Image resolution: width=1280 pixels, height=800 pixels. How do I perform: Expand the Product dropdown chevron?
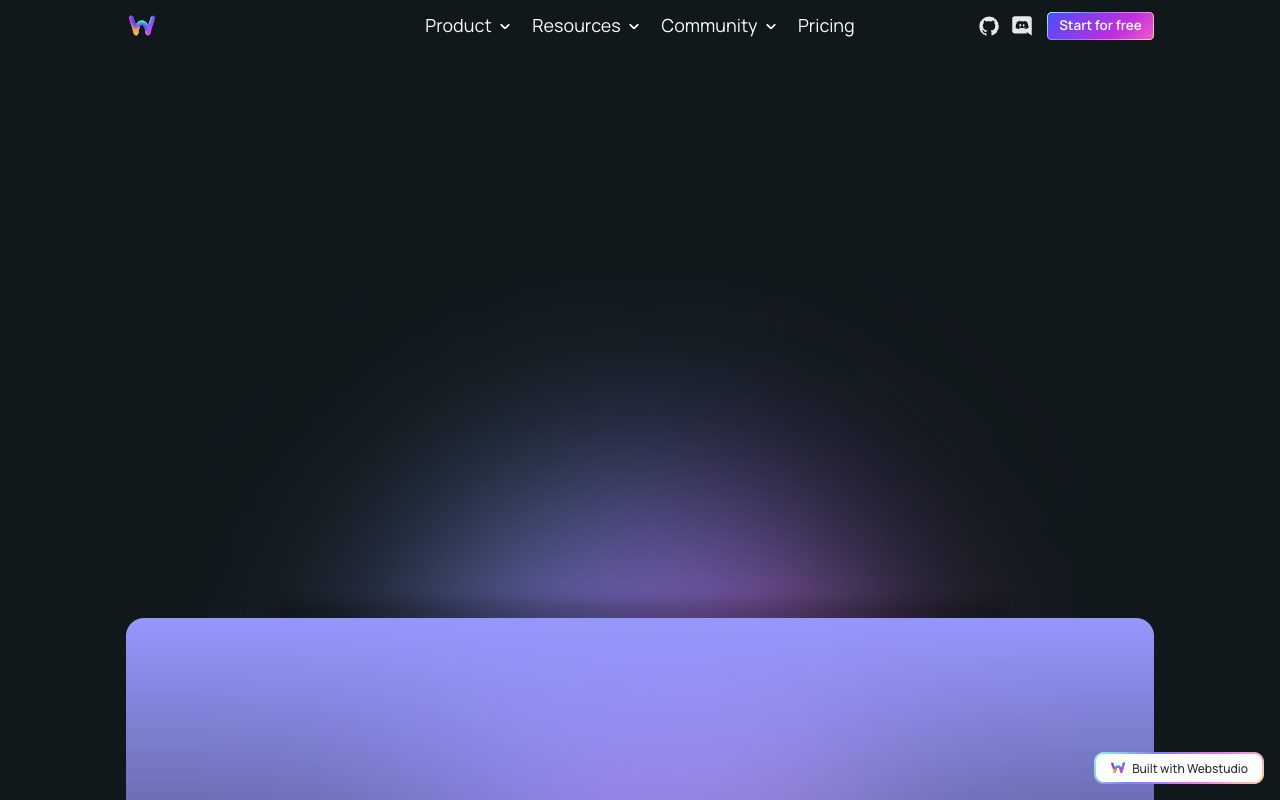tap(505, 27)
